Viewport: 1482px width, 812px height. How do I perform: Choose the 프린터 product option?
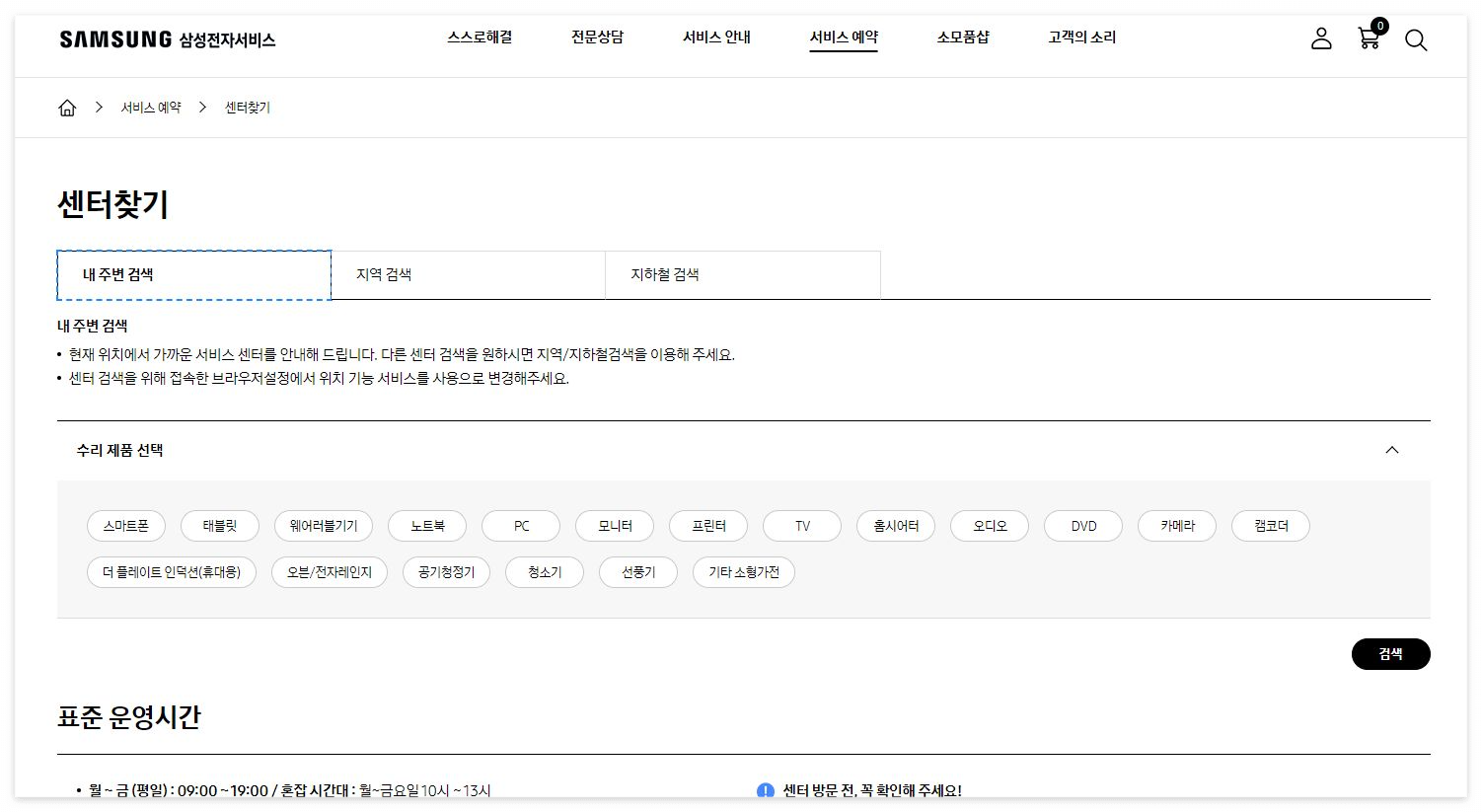(708, 526)
